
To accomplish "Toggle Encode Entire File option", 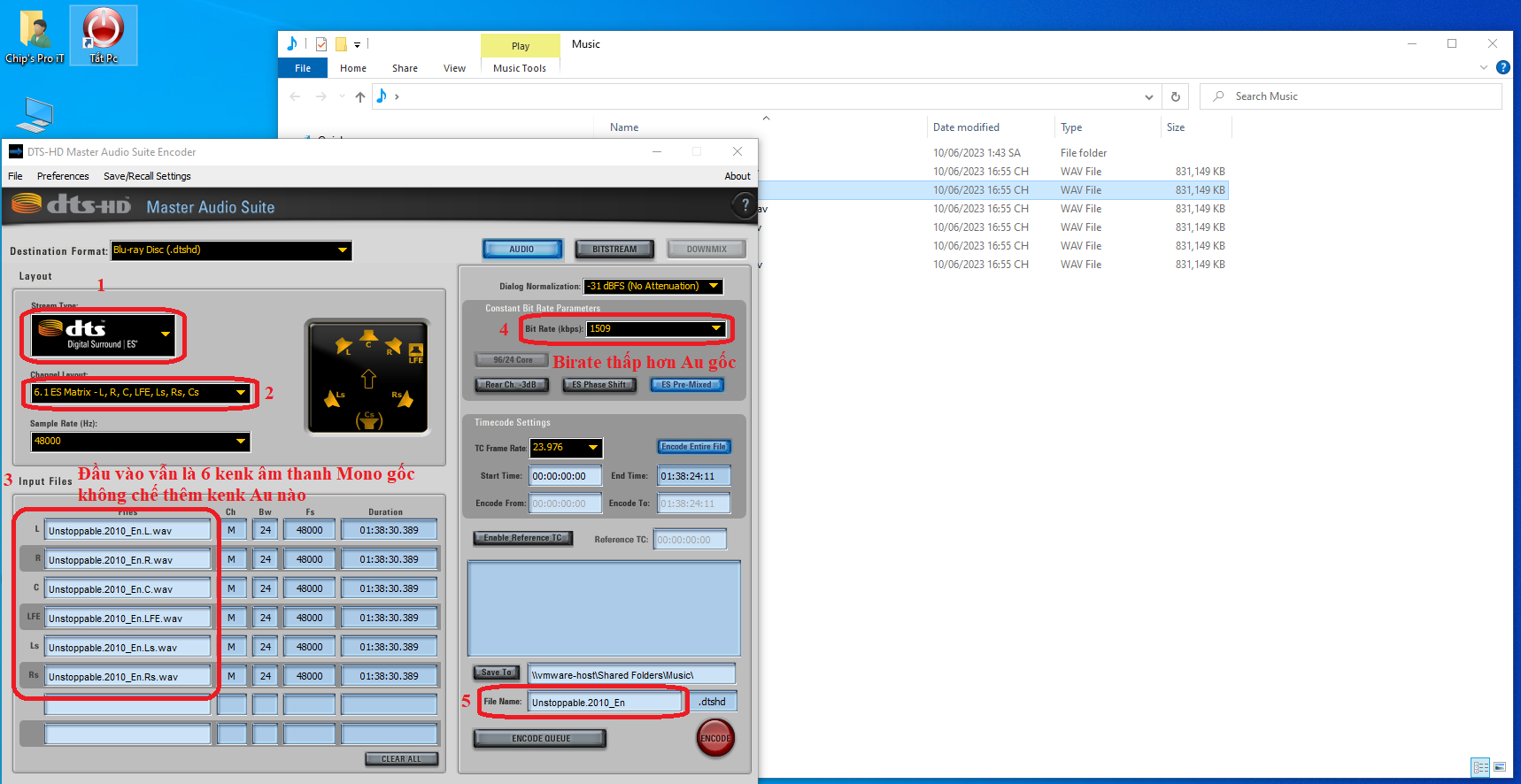I will click(693, 447).
